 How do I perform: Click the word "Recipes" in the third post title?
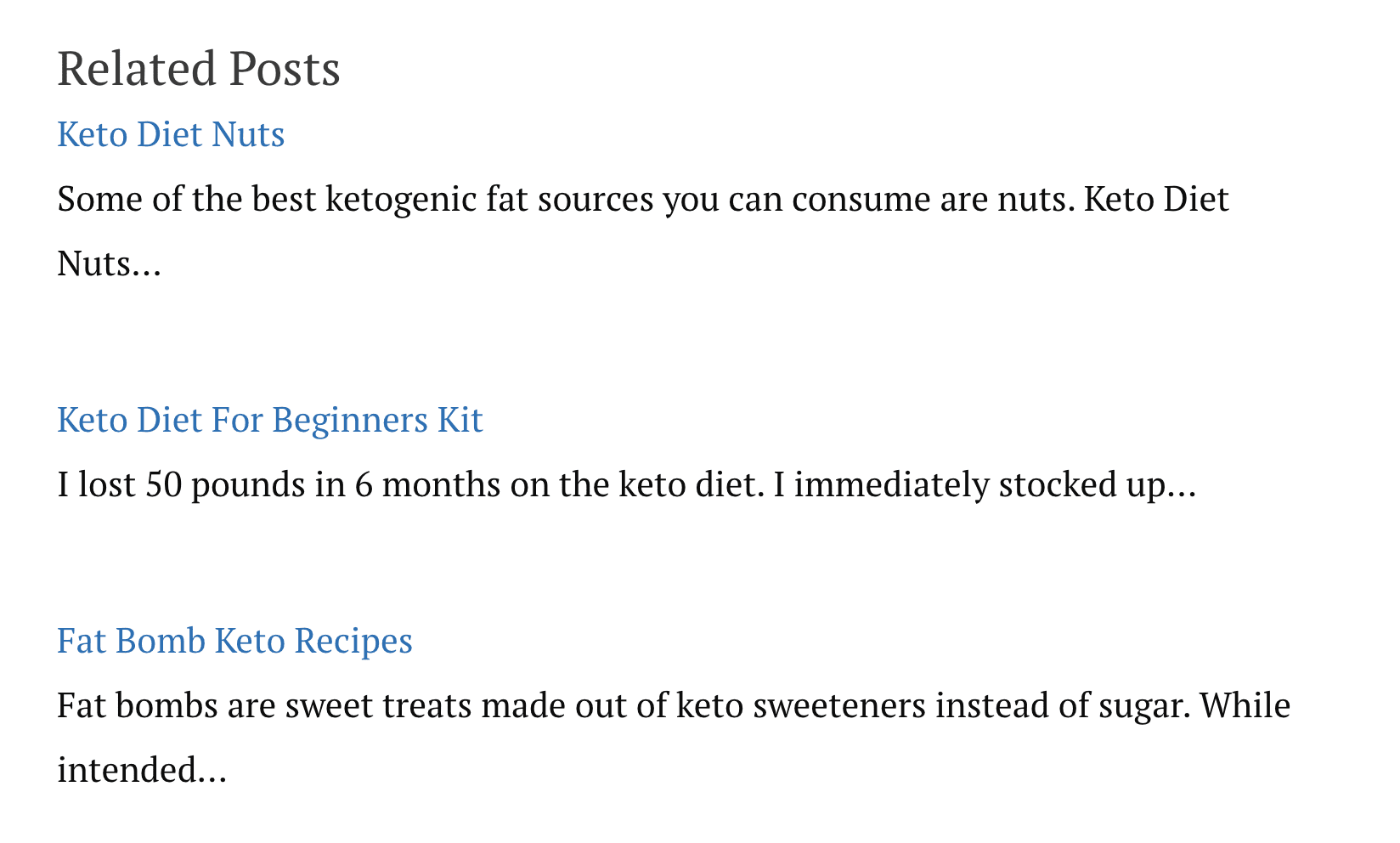(x=353, y=642)
